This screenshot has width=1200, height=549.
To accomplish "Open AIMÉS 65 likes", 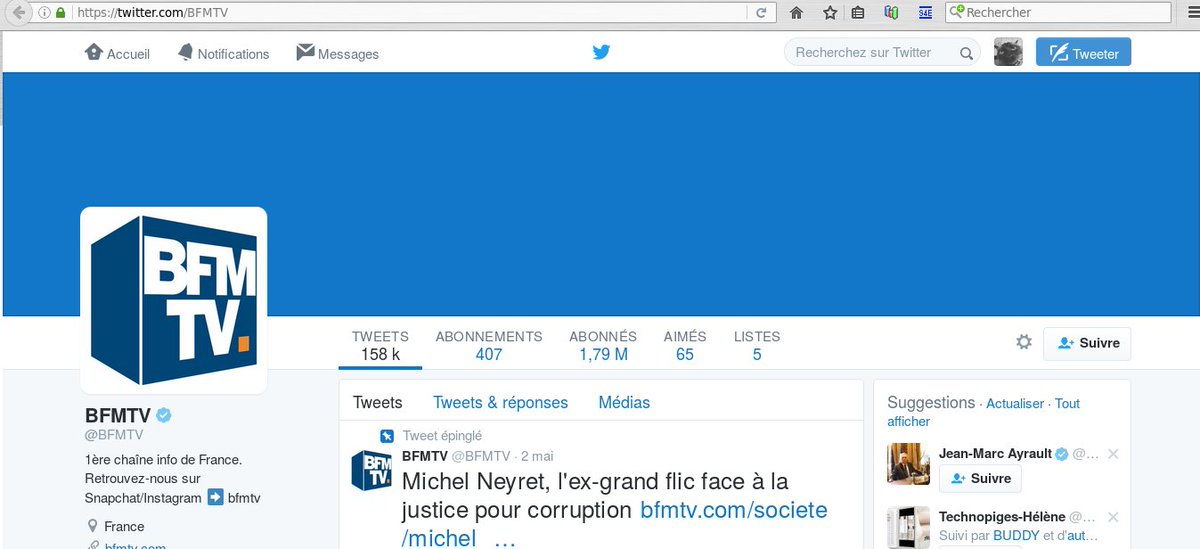I will (x=685, y=345).
